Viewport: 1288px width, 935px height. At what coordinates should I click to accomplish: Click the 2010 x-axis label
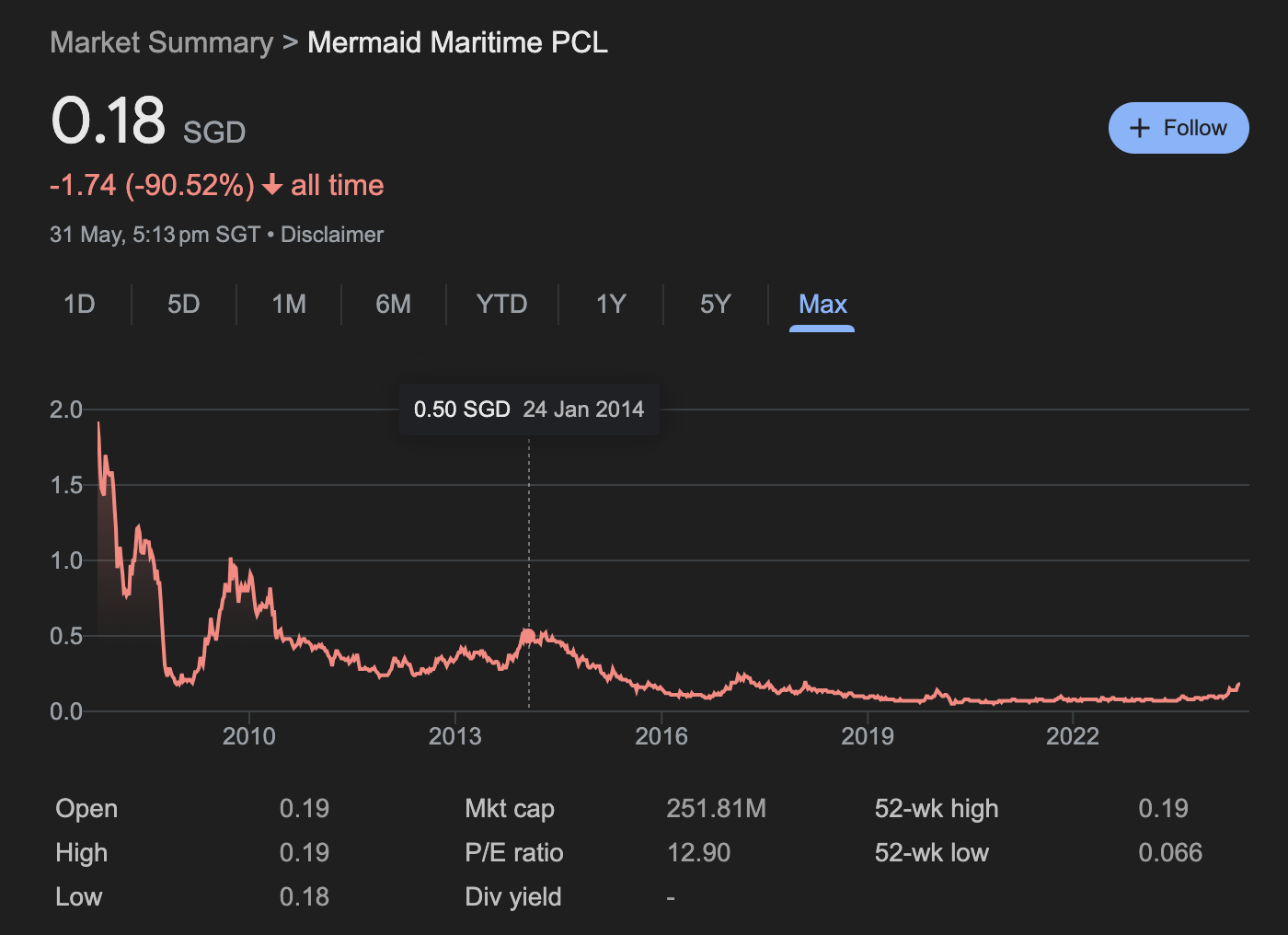click(x=248, y=736)
